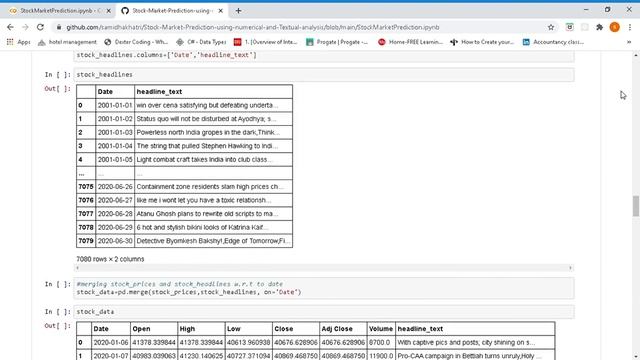Select the 2020-01-06 date cell in stock_data
The width and height of the screenshot is (640, 360).
click(111, 342)
